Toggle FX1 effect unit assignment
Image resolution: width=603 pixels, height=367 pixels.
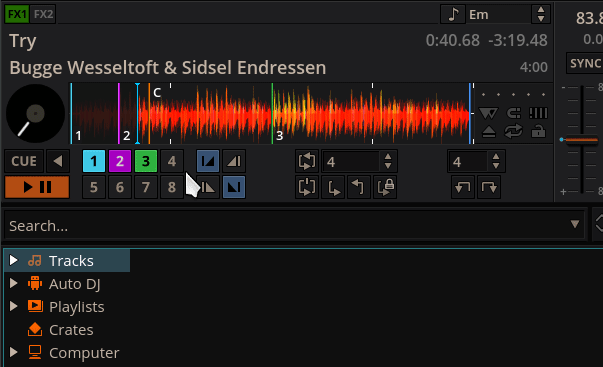[x=17, y=15]
